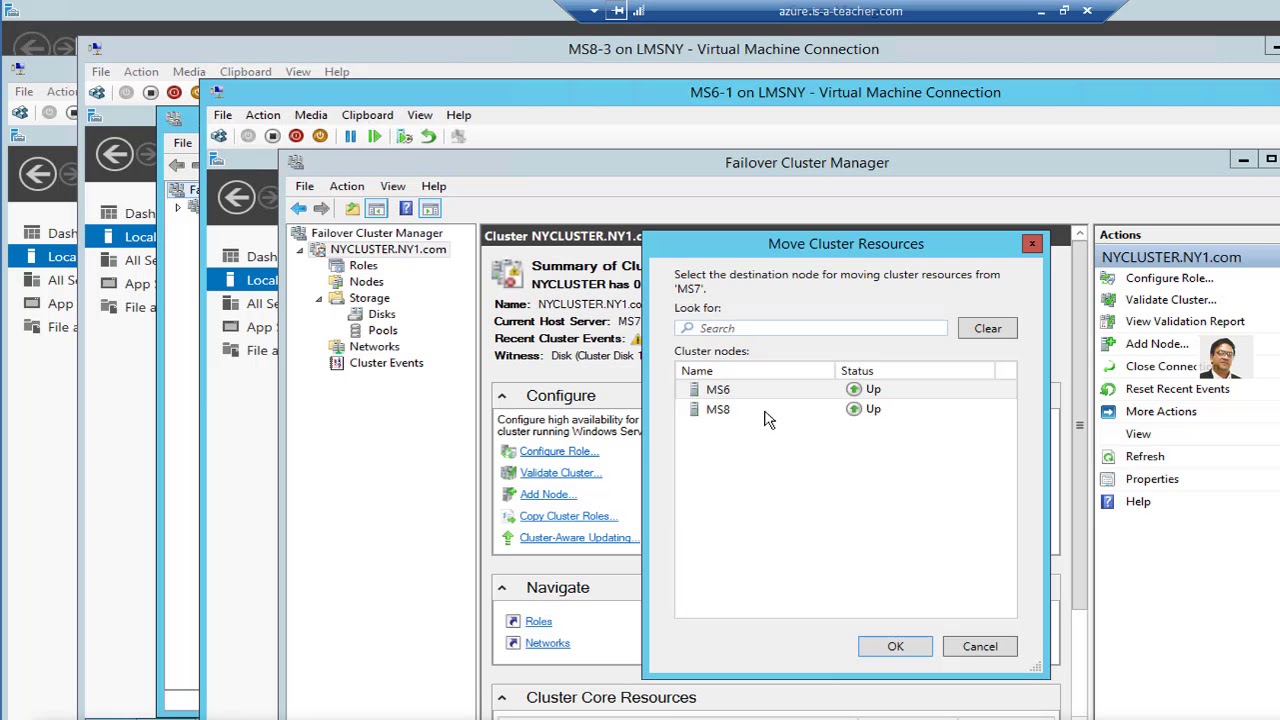Click the Status column header in Cluster nodes
The height and width of the screenshot is (720, 1280).
(x=915, y=371)
